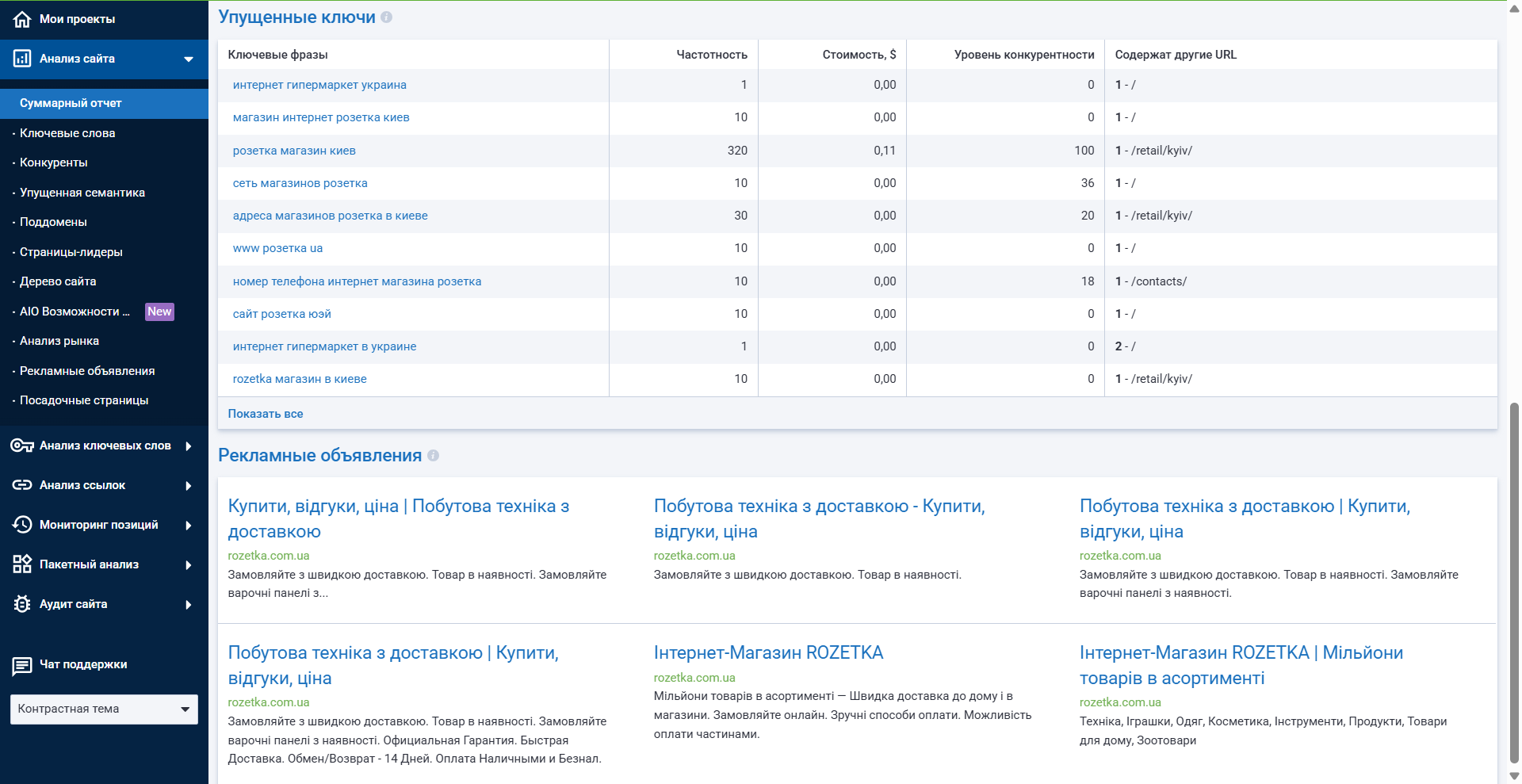
Task: Open Конкуренты in the sidebar
Action: click(x=54, y=163)
